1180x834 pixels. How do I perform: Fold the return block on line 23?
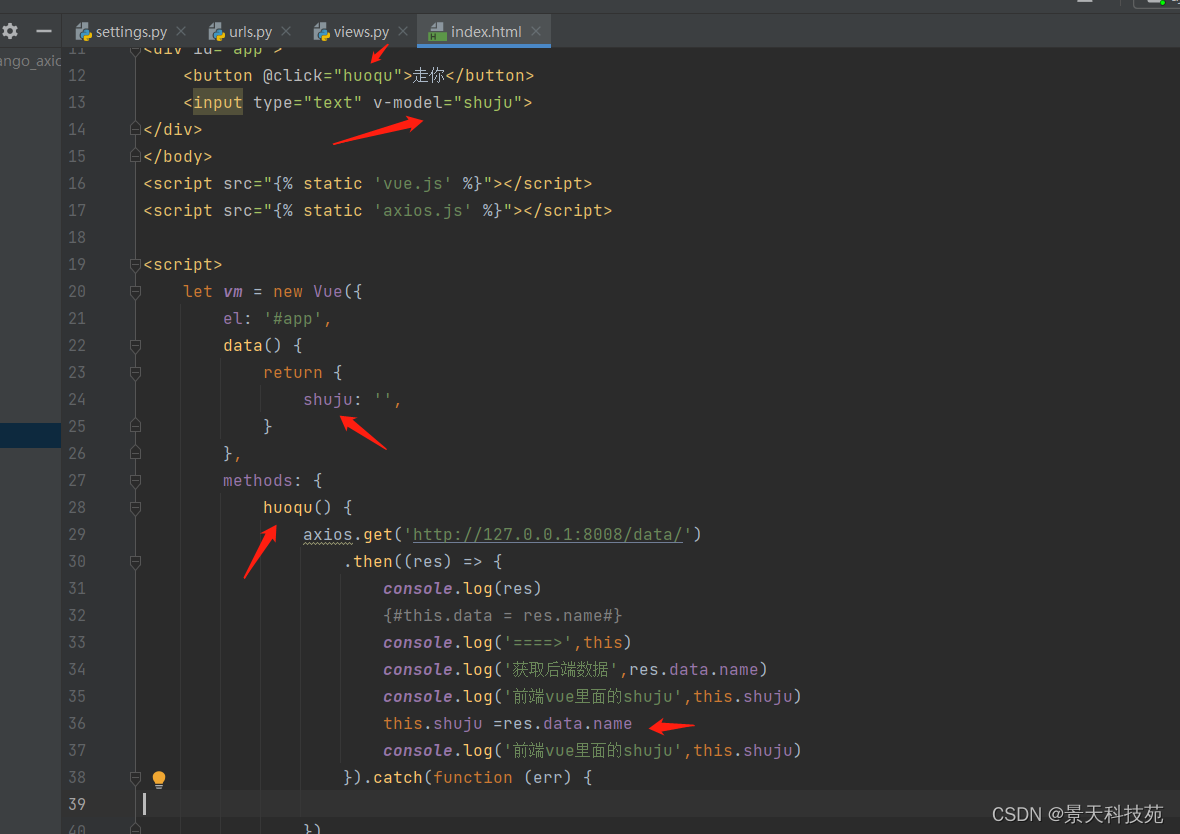tap(135, 373)
